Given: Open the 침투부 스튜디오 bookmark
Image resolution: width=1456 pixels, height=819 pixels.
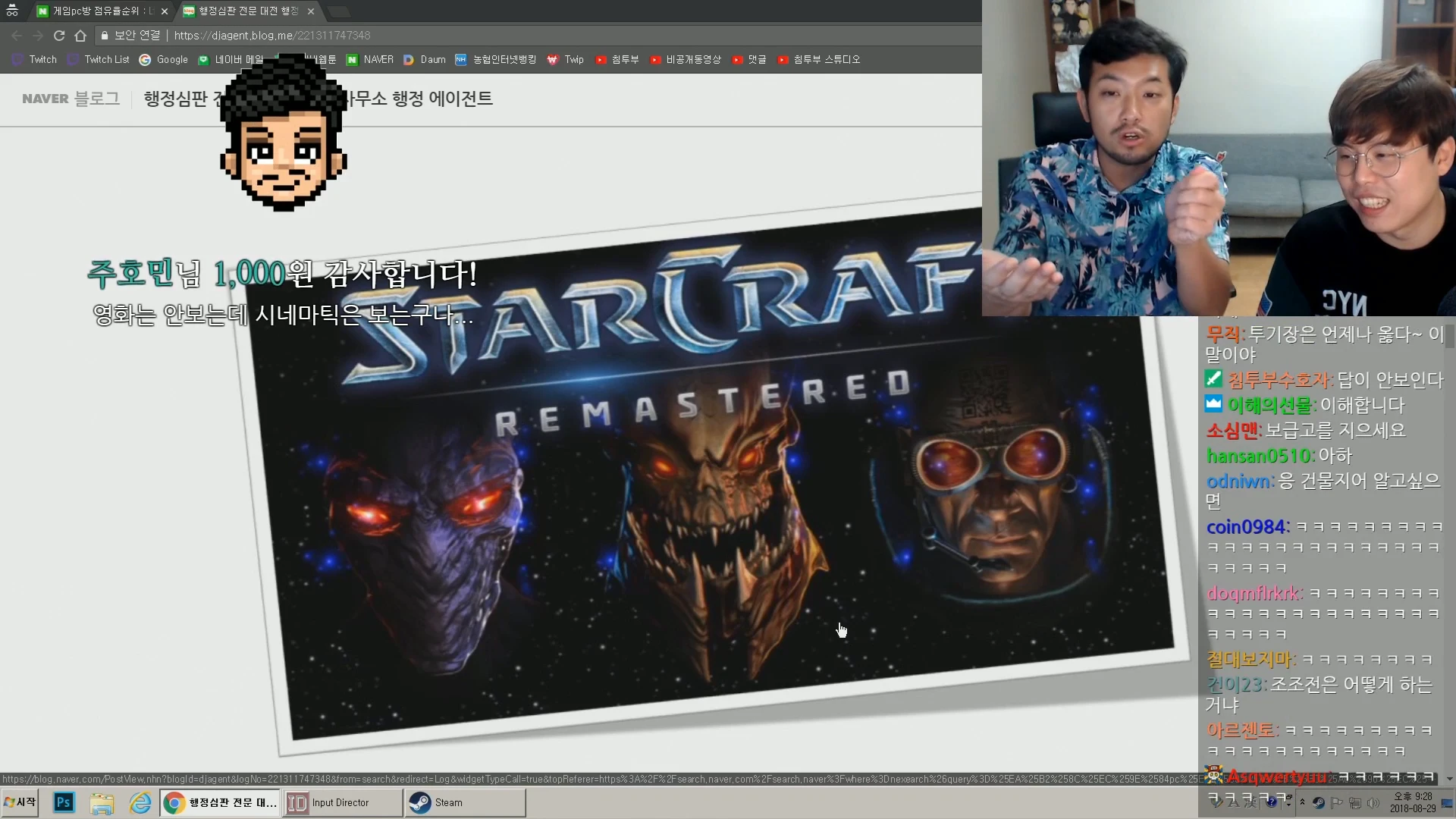Looking at the screenshot, I should 819,59.
